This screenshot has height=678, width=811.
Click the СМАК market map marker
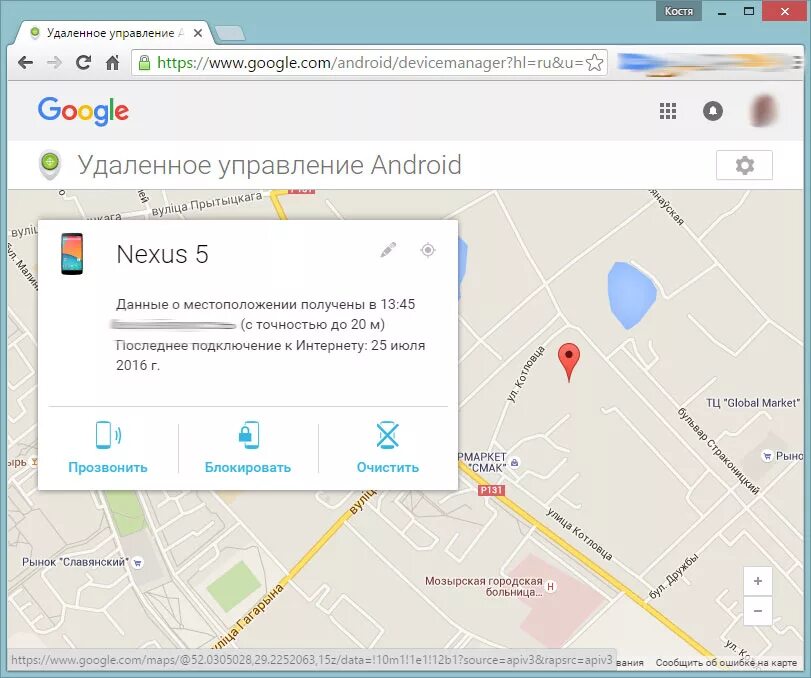[515, 463]
